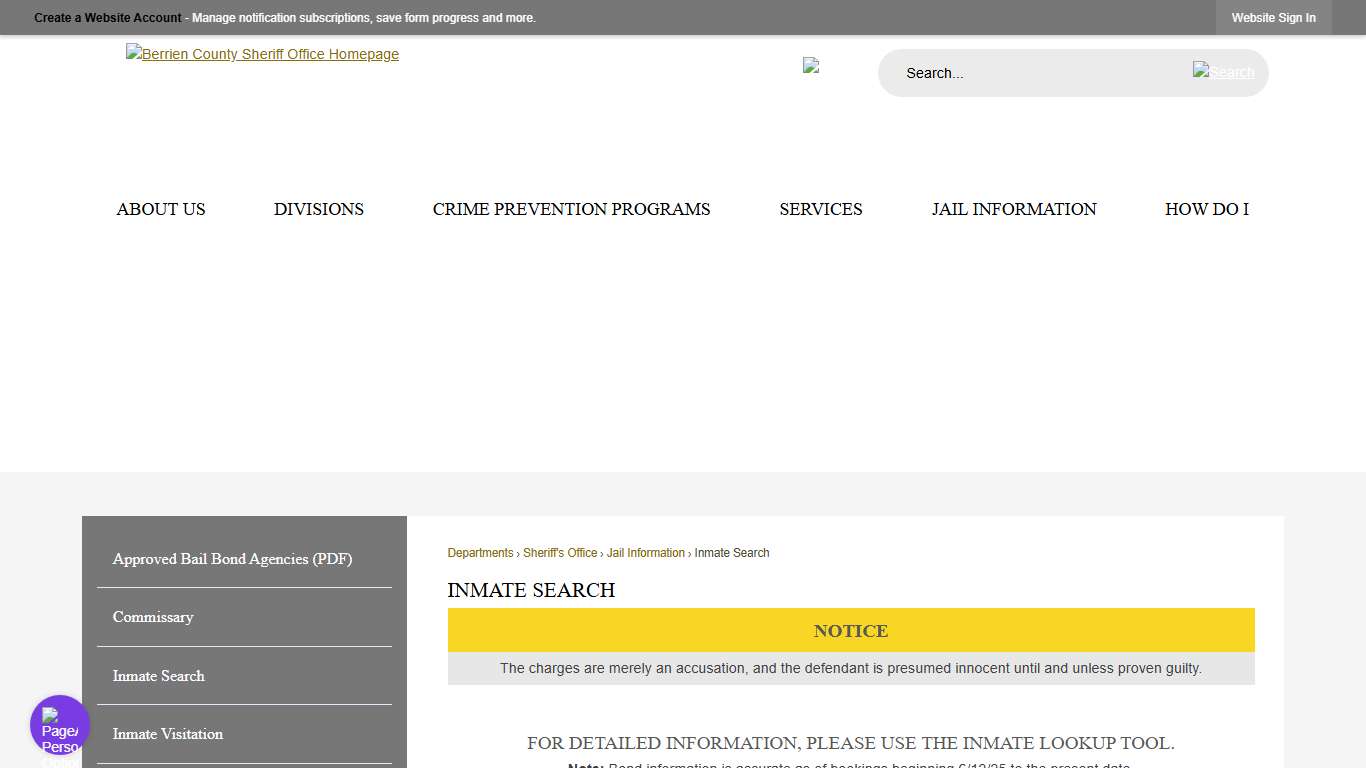1366x768 pixels.
Task: Open the Page/Person accessibility widget
Action: coord(59,723)
